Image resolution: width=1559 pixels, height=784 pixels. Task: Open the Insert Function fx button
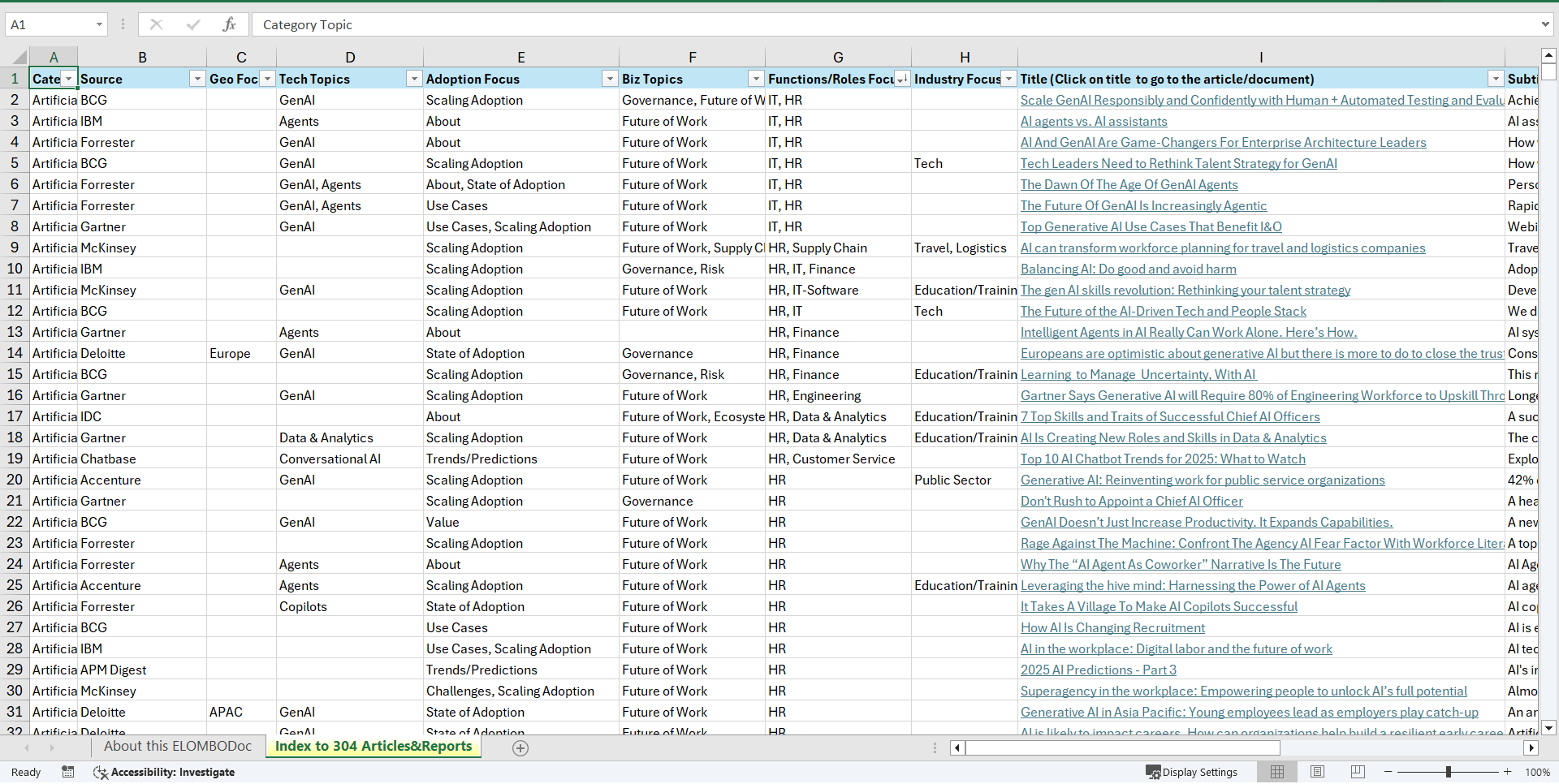coord(229,24)
